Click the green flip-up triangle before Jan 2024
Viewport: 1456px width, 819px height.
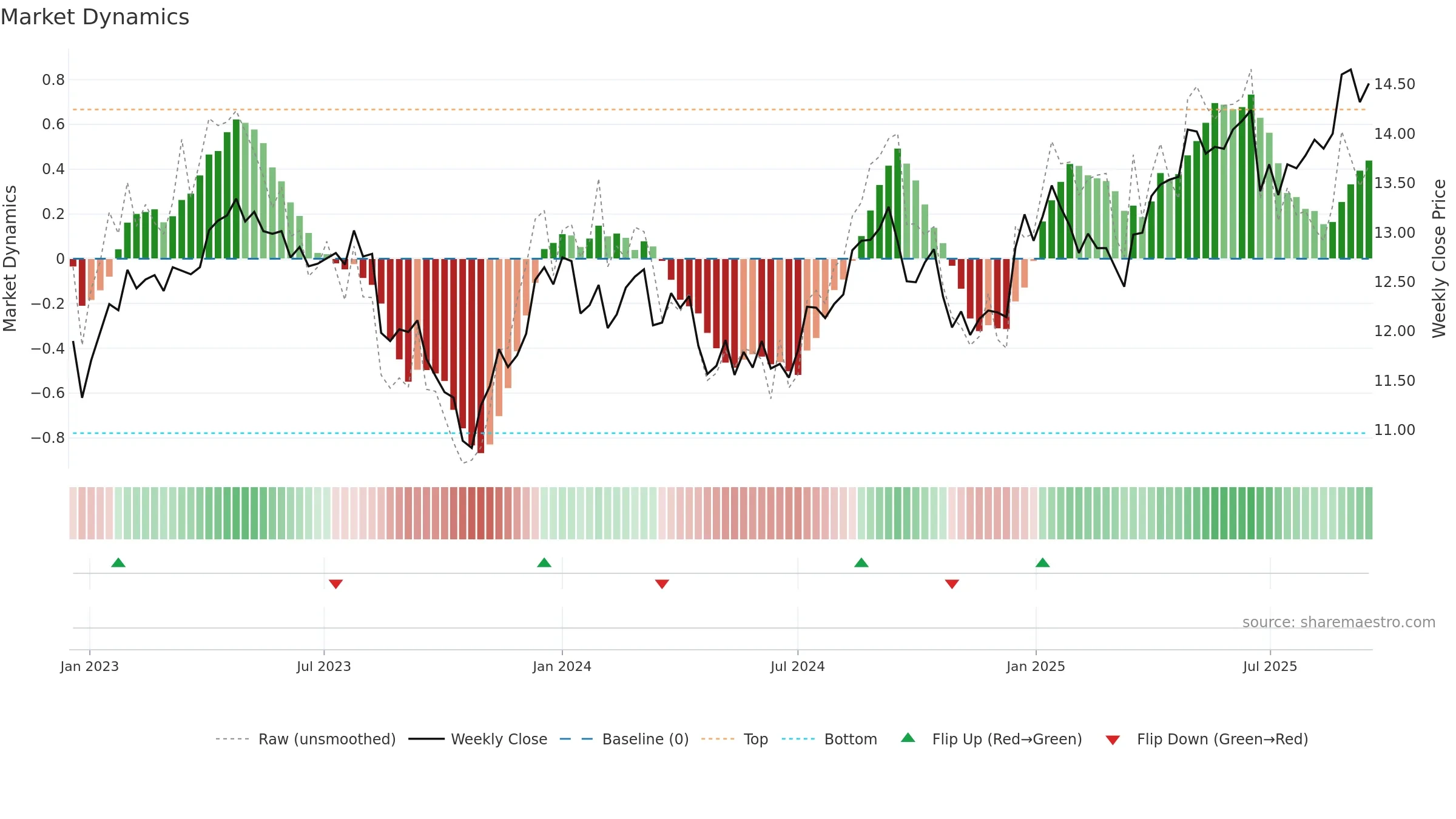[x=544, y=562]
